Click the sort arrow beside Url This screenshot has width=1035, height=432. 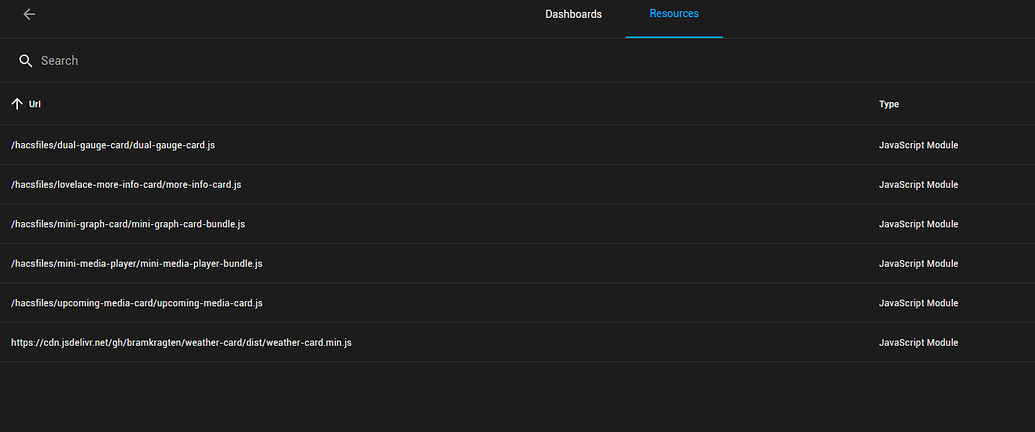point(17,104)
